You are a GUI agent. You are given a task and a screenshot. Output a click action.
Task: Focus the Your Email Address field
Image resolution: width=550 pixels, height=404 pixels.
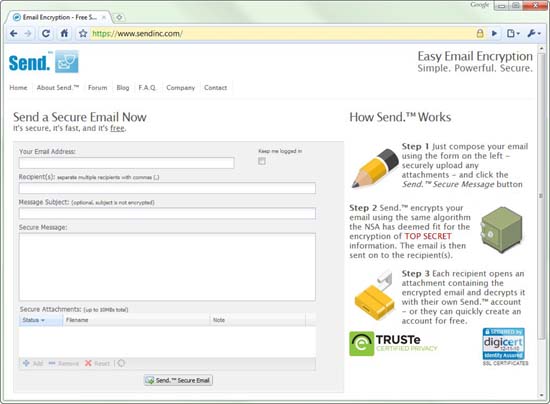[127, 163]
